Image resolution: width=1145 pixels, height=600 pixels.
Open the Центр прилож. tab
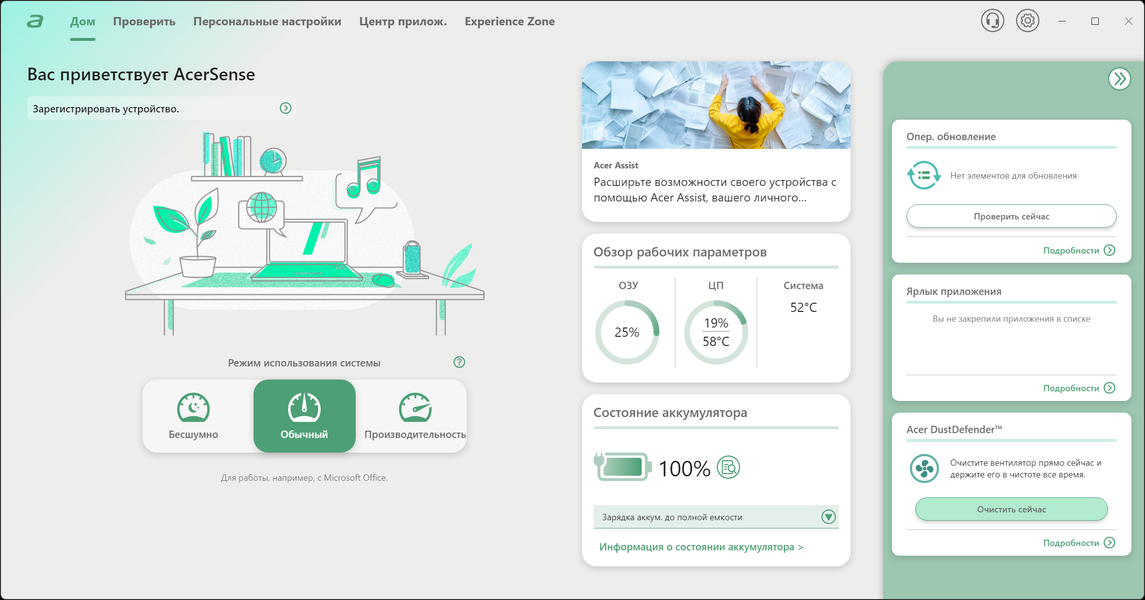pyautogui.click(x=403, y=22)
